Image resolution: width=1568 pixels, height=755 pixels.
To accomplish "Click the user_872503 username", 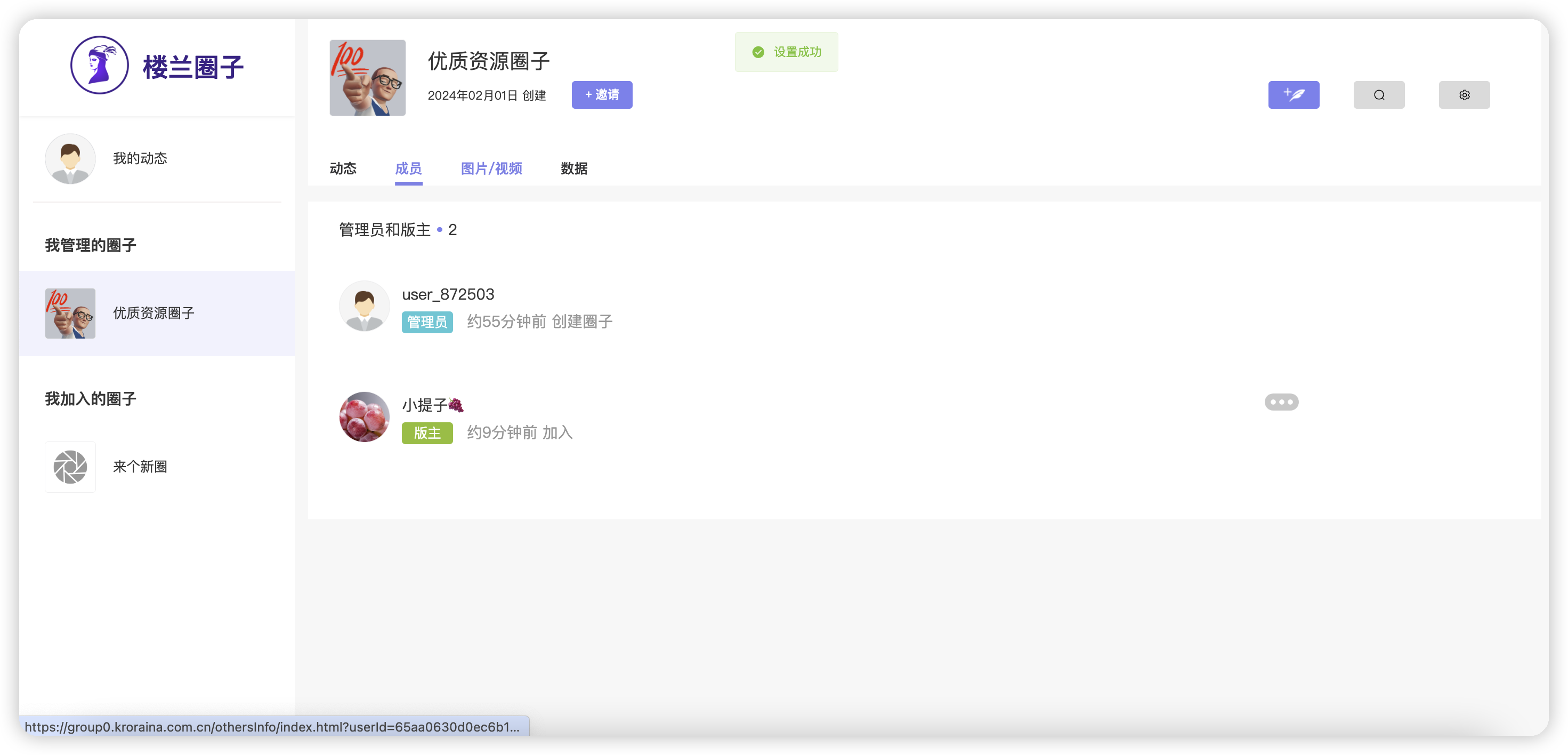I will pos(448,295).
